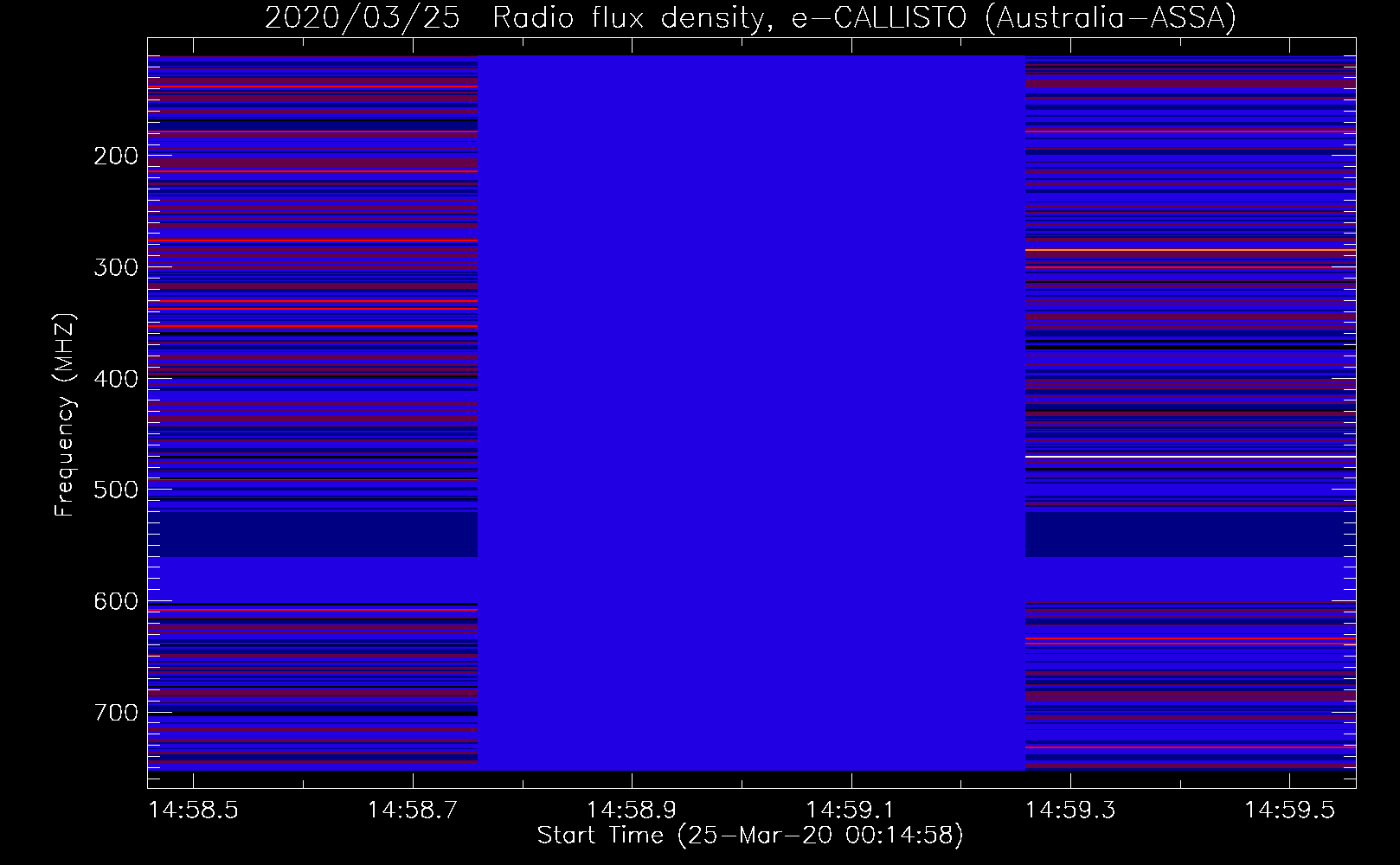Click the 500 frequency tick label
Image resolution: width=1400 pixels, height=865 pixels.
point(116,490)
